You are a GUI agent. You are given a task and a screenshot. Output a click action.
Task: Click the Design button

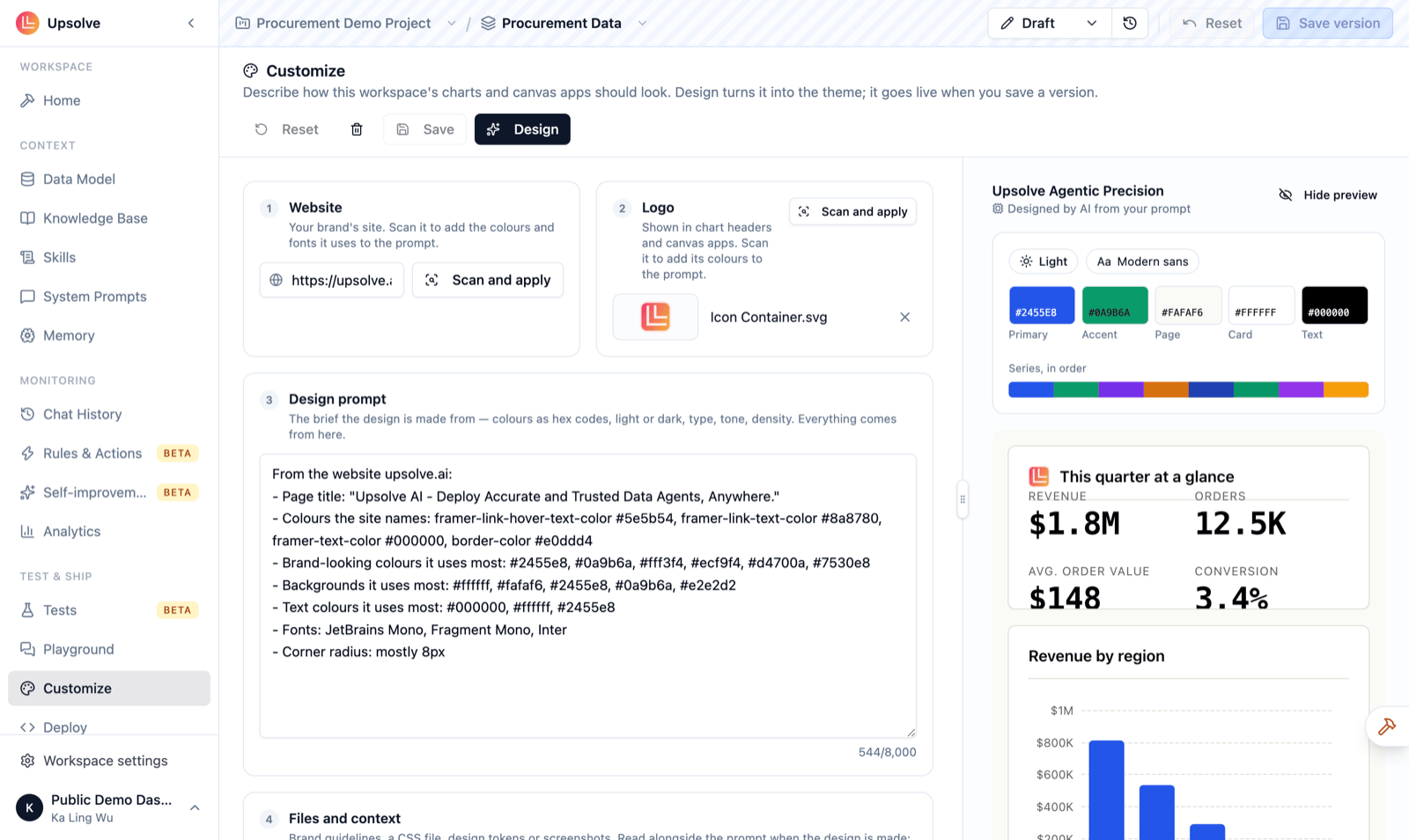(x=522, y=129)
